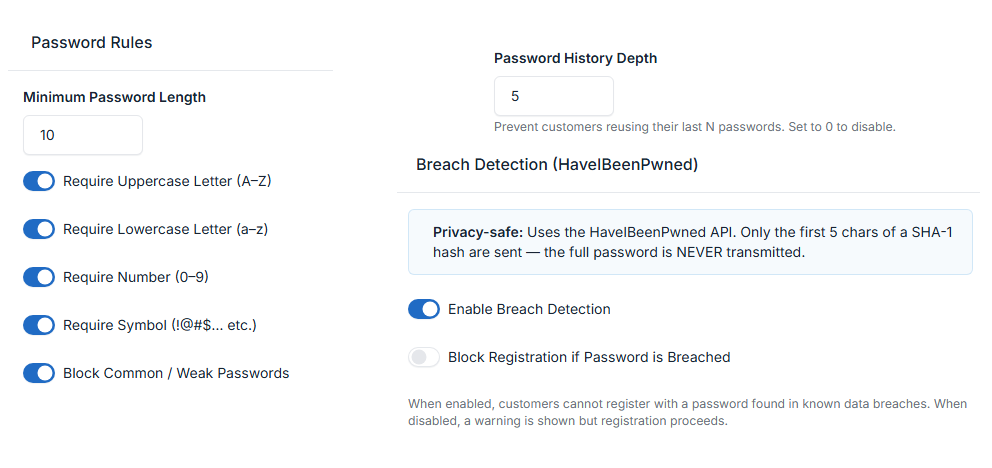Click the 'Block Registration if Password is Breached' label
Viewport: 992px width, 468px height.
pos(589,357)
